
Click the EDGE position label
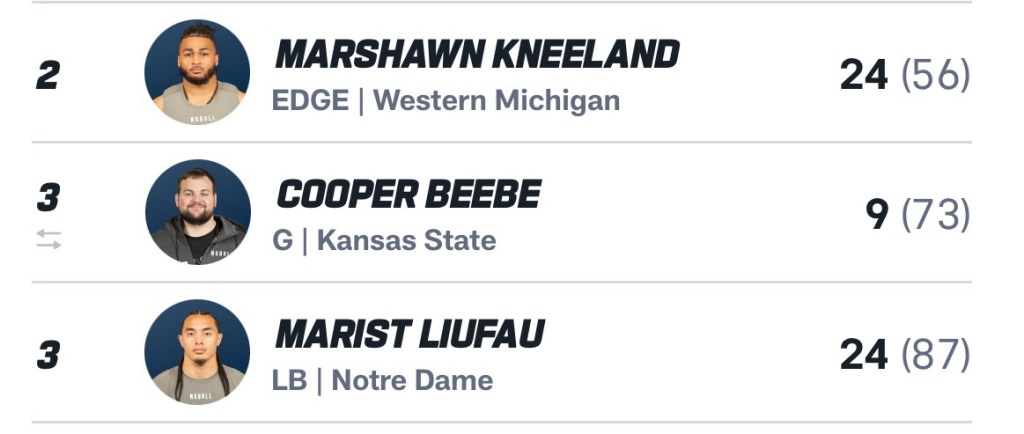[310, 101]
